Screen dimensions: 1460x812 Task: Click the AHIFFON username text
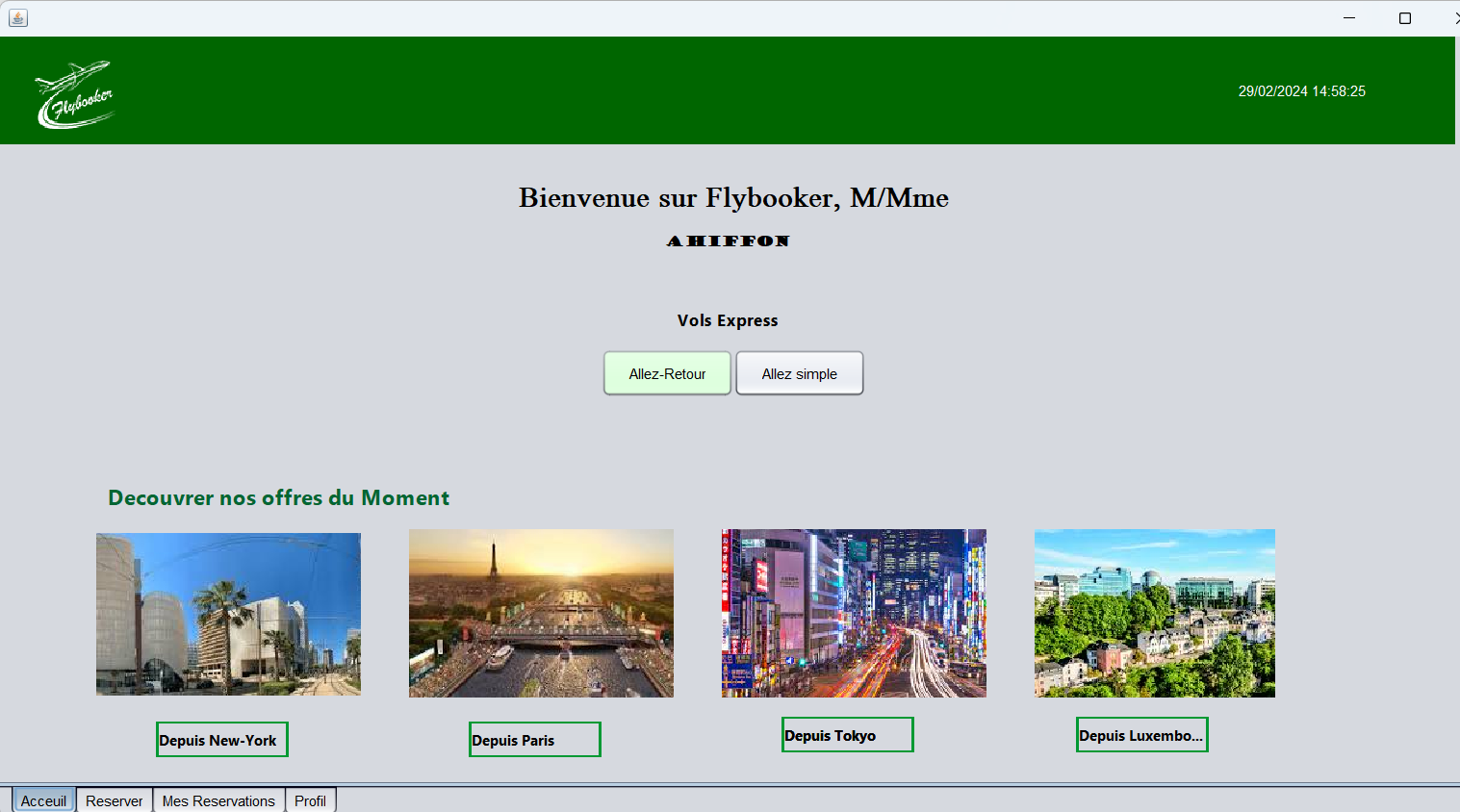coord(729,241)
